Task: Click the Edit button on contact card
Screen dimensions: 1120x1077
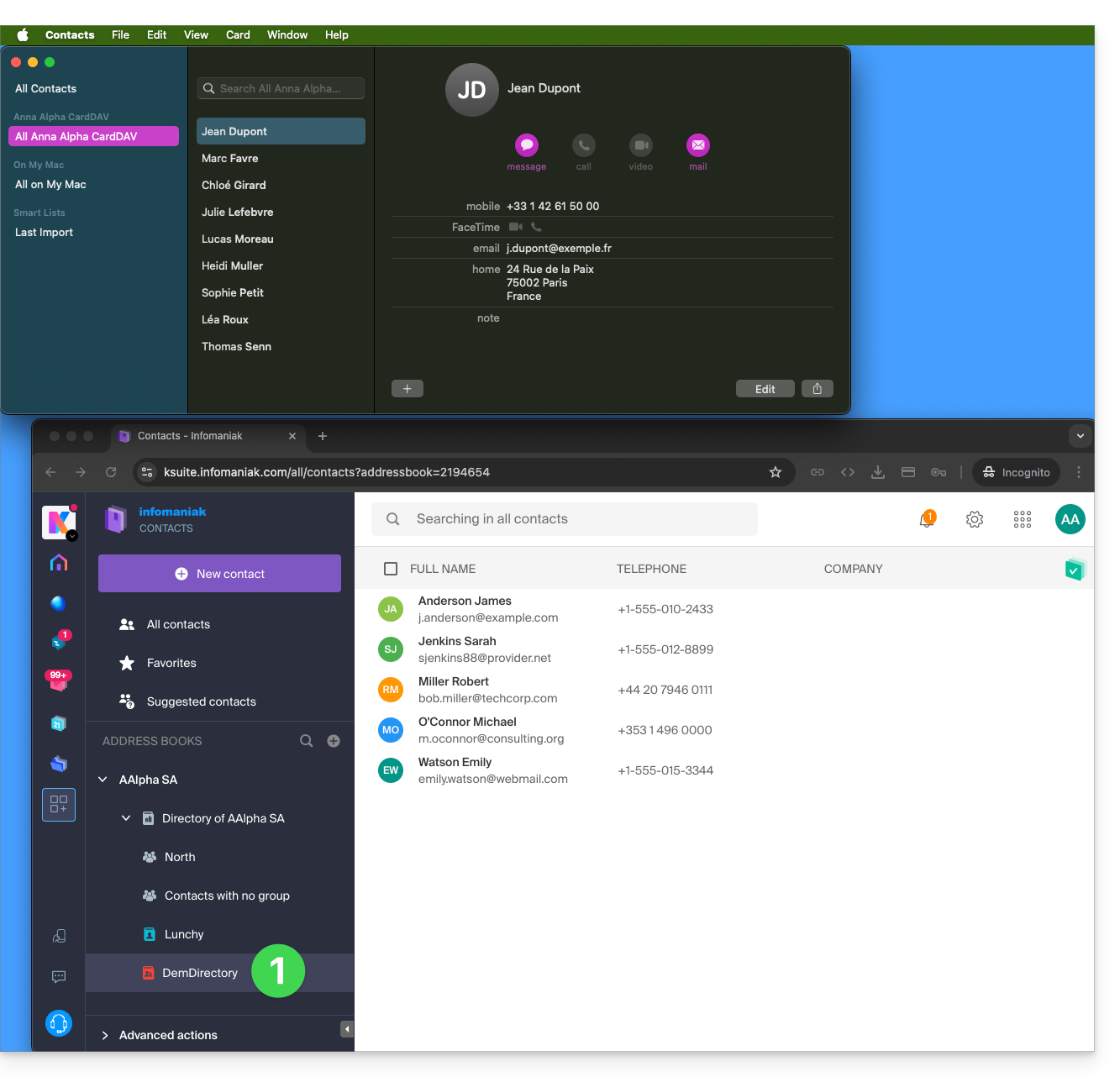Action: (x=765, y=388)
